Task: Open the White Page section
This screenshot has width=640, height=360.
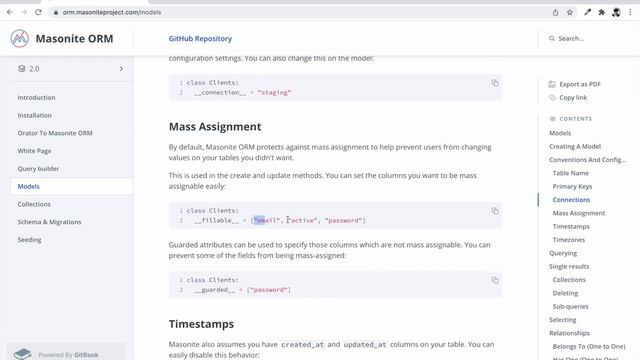Action: (x=34, y=151)
